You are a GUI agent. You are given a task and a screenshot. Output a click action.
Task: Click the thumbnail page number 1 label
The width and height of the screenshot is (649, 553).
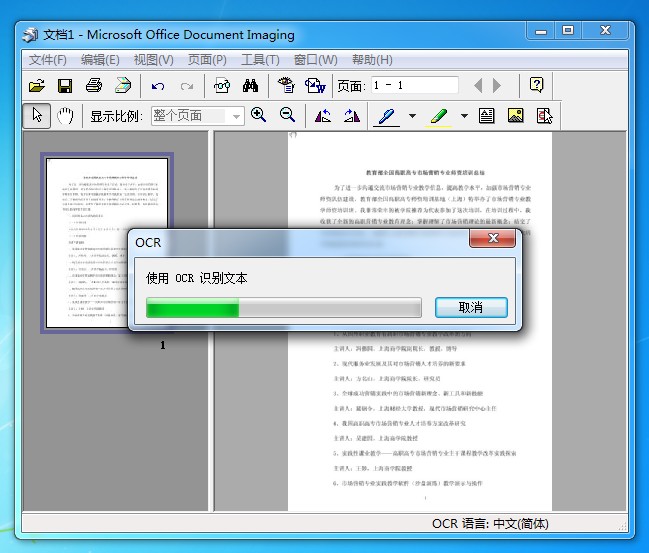click(163, 345)
